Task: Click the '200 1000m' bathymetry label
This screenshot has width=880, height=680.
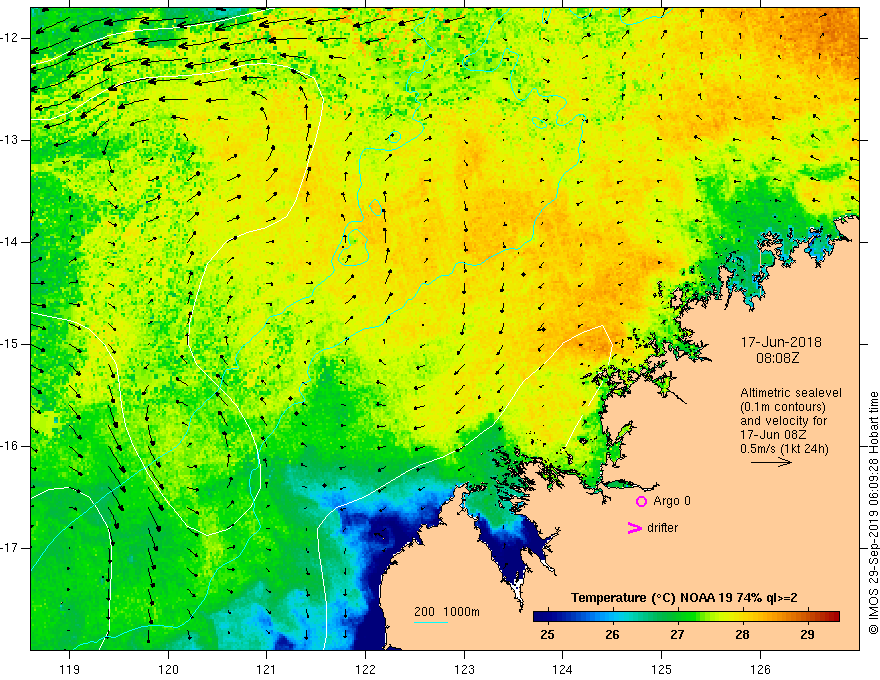Action: click(447, 612)
